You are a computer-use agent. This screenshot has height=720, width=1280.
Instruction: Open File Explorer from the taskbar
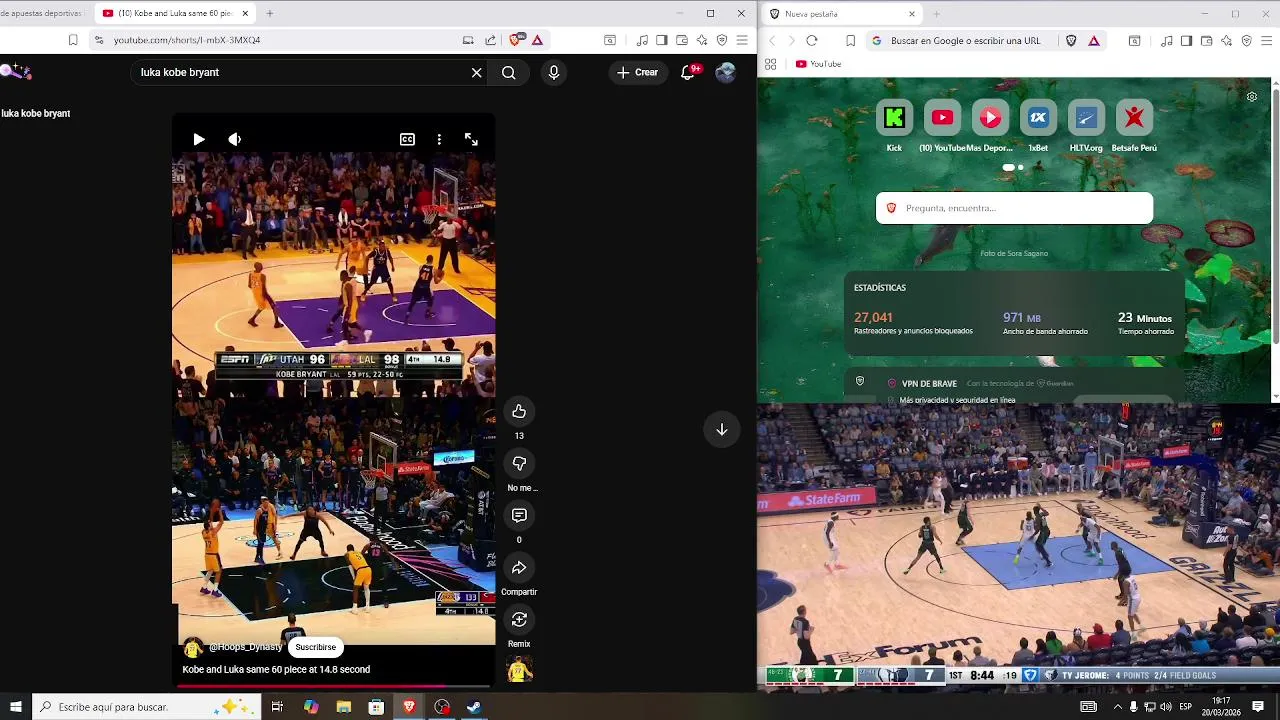[x=344, y=707]
